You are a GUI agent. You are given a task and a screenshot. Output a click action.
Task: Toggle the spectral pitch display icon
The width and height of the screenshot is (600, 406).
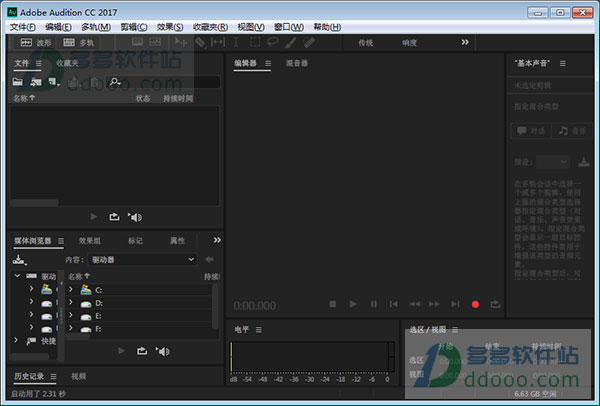click(x=155, y=42)
